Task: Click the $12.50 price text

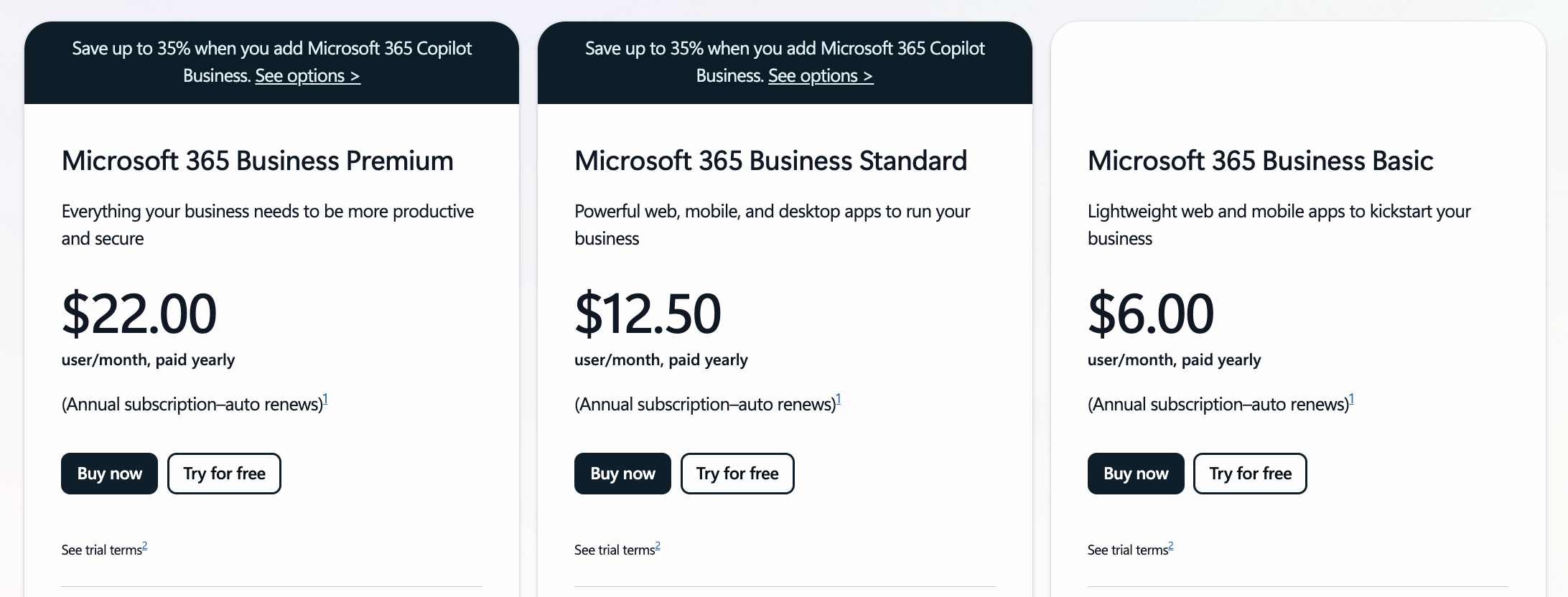Action: click(648, 314)
